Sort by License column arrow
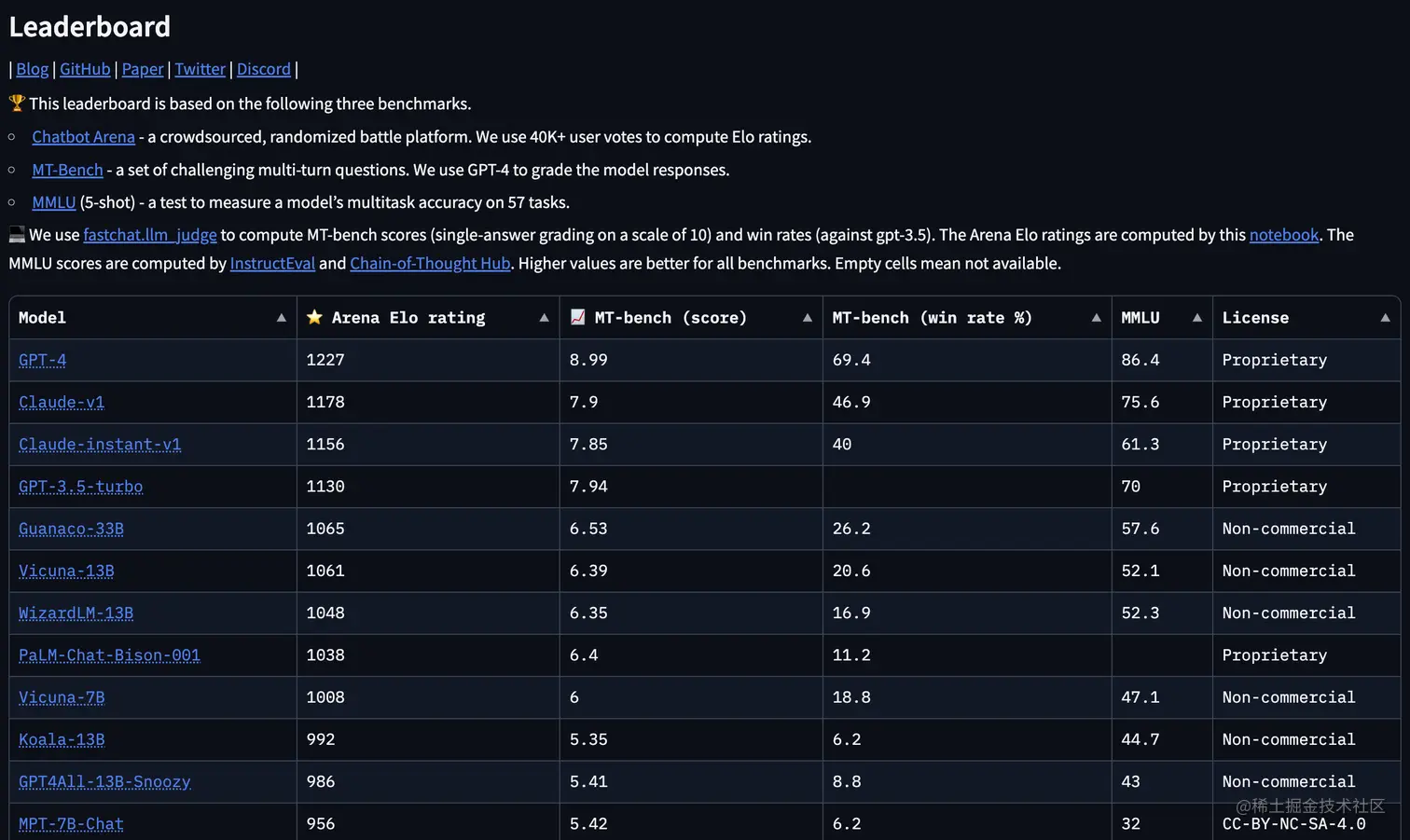The height and width of the screenshot is (840, 1410). tap(1385, 318)
